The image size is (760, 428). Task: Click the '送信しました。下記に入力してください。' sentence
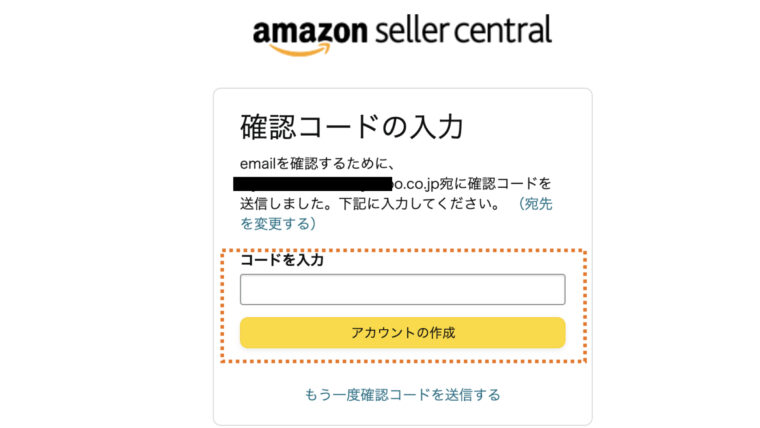[369, 204]
